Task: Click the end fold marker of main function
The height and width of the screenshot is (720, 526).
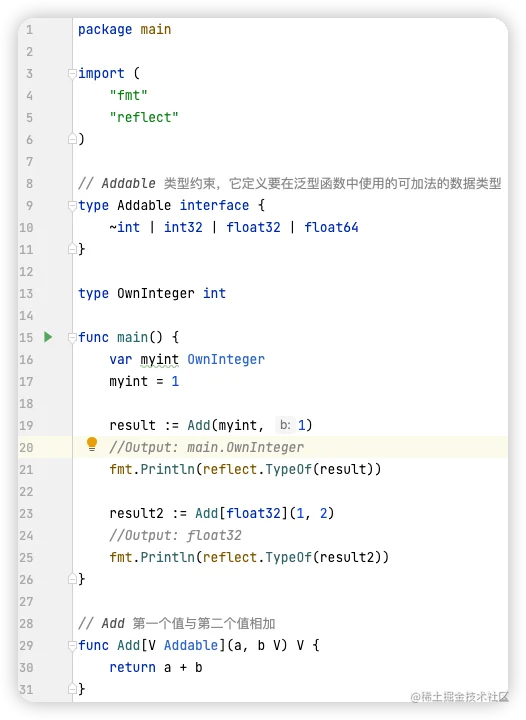Action: [x=72, y=579]
